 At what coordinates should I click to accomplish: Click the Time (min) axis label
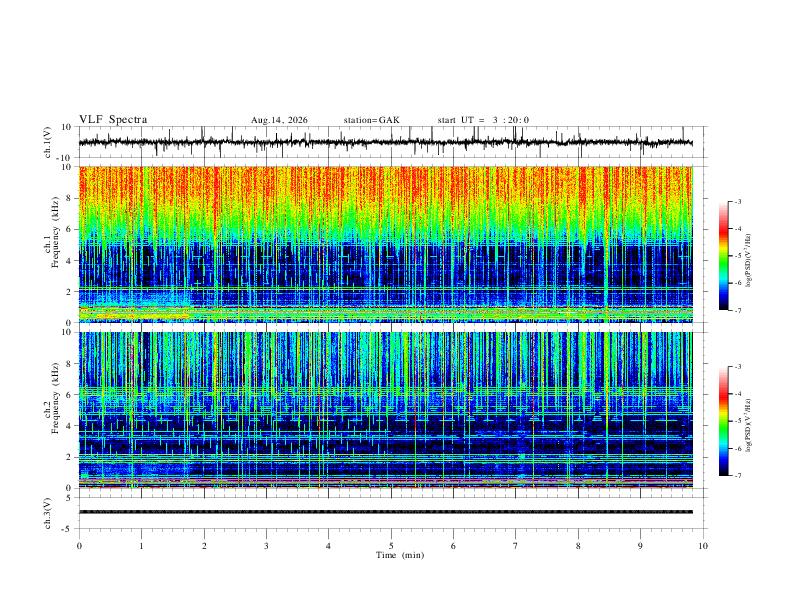coord(400,555)
